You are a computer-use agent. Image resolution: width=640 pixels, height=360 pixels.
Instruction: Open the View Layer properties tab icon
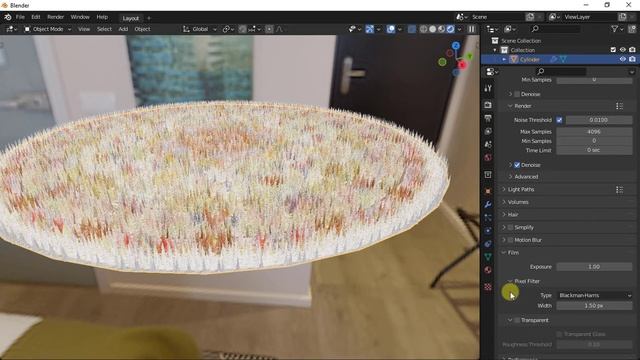pos(488,131)
